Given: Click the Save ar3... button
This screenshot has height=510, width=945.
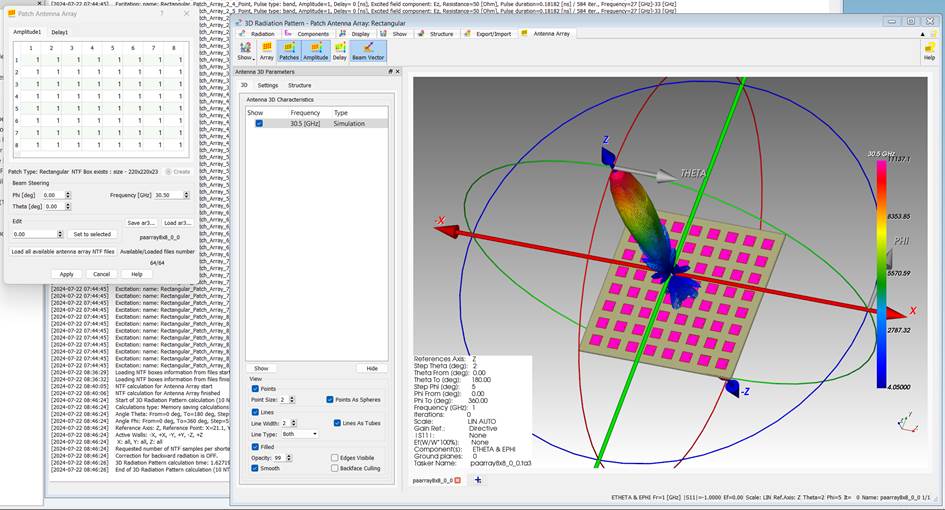Looking at the screenshot, I should 142,223.
